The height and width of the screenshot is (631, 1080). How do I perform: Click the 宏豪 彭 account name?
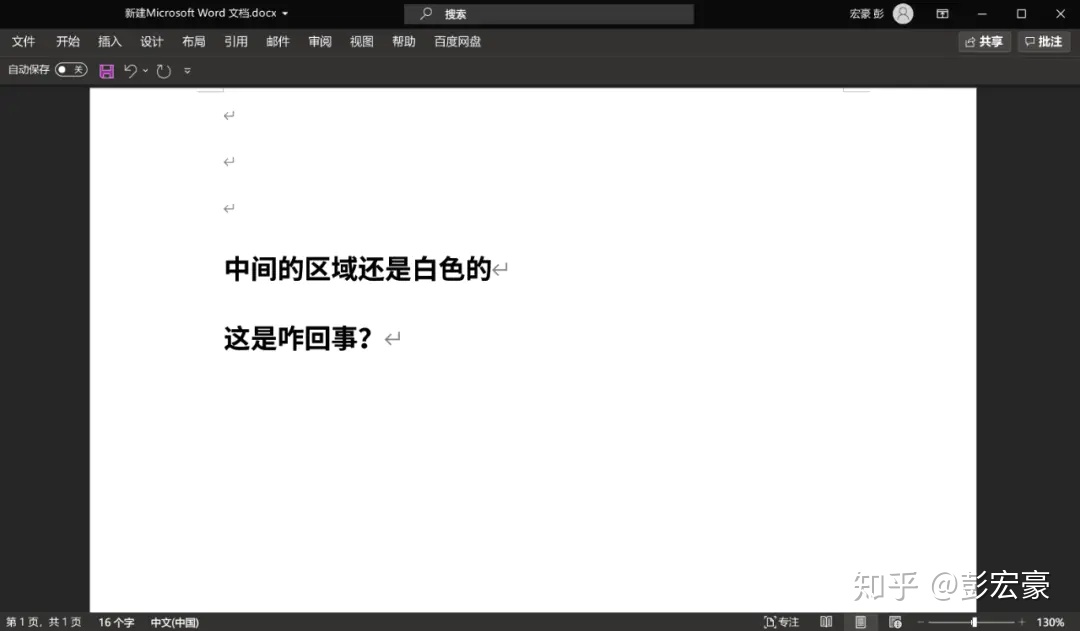coord(866,14)
